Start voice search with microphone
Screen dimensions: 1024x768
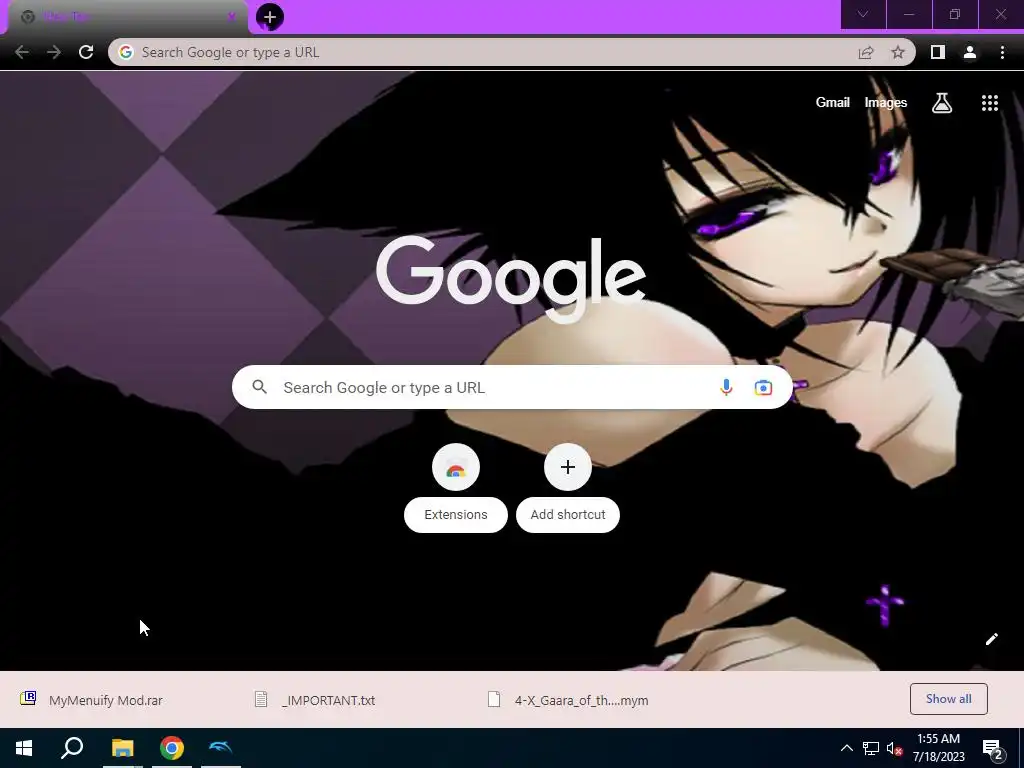726,387
